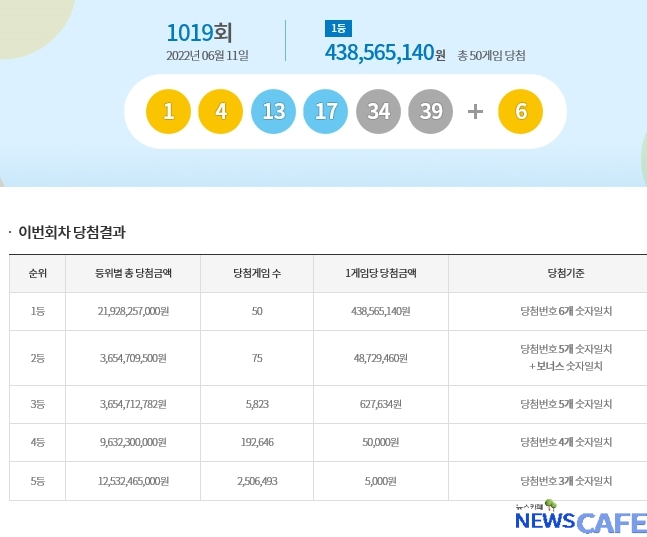Select the blue ball number 13
Screen dimensions: 647x537
[x=274, y=111]
